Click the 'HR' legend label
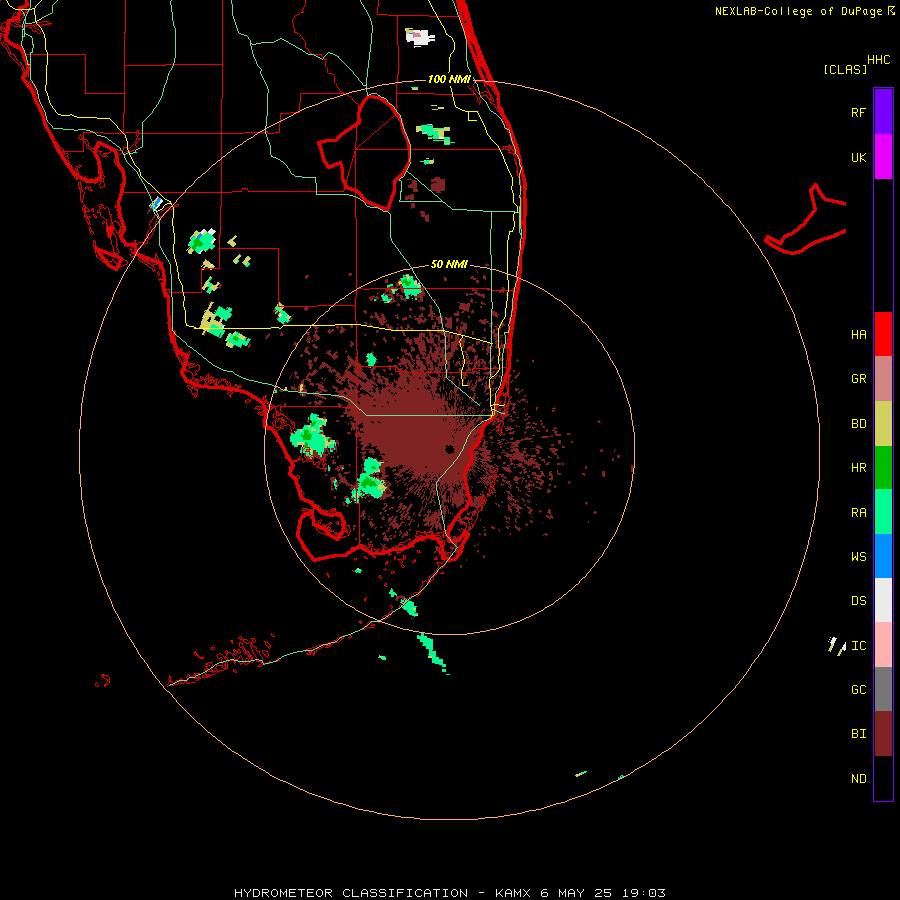This screenshot has width=900, height=900. click(858, 468)
